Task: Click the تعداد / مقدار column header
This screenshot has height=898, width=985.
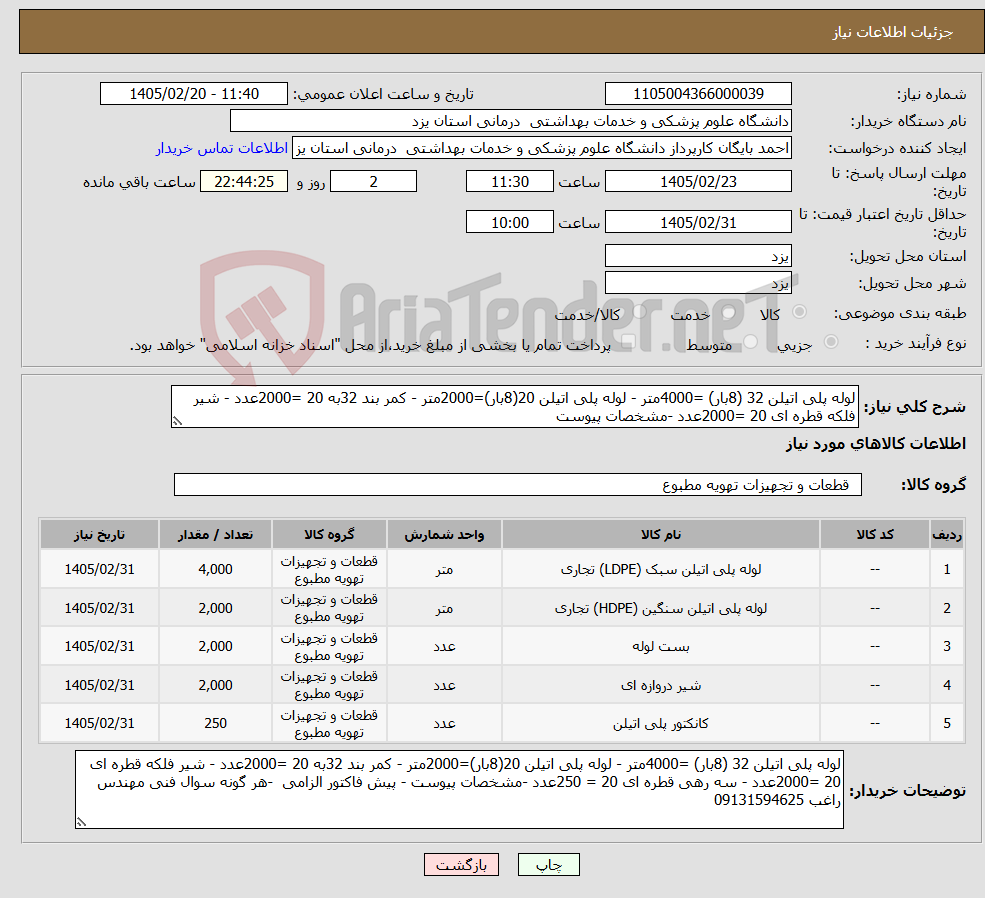Action: point(215,534)
